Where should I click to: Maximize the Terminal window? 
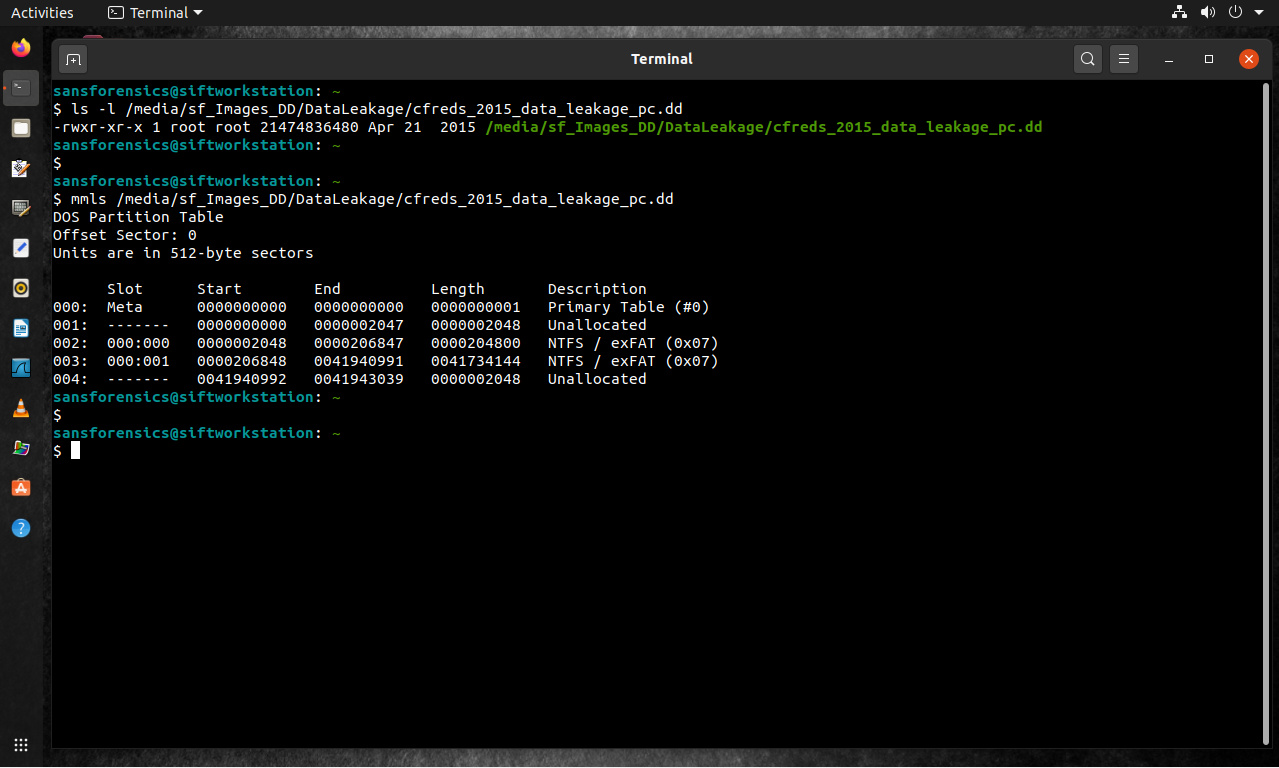pyautogui.click(x=1209, y=59)
